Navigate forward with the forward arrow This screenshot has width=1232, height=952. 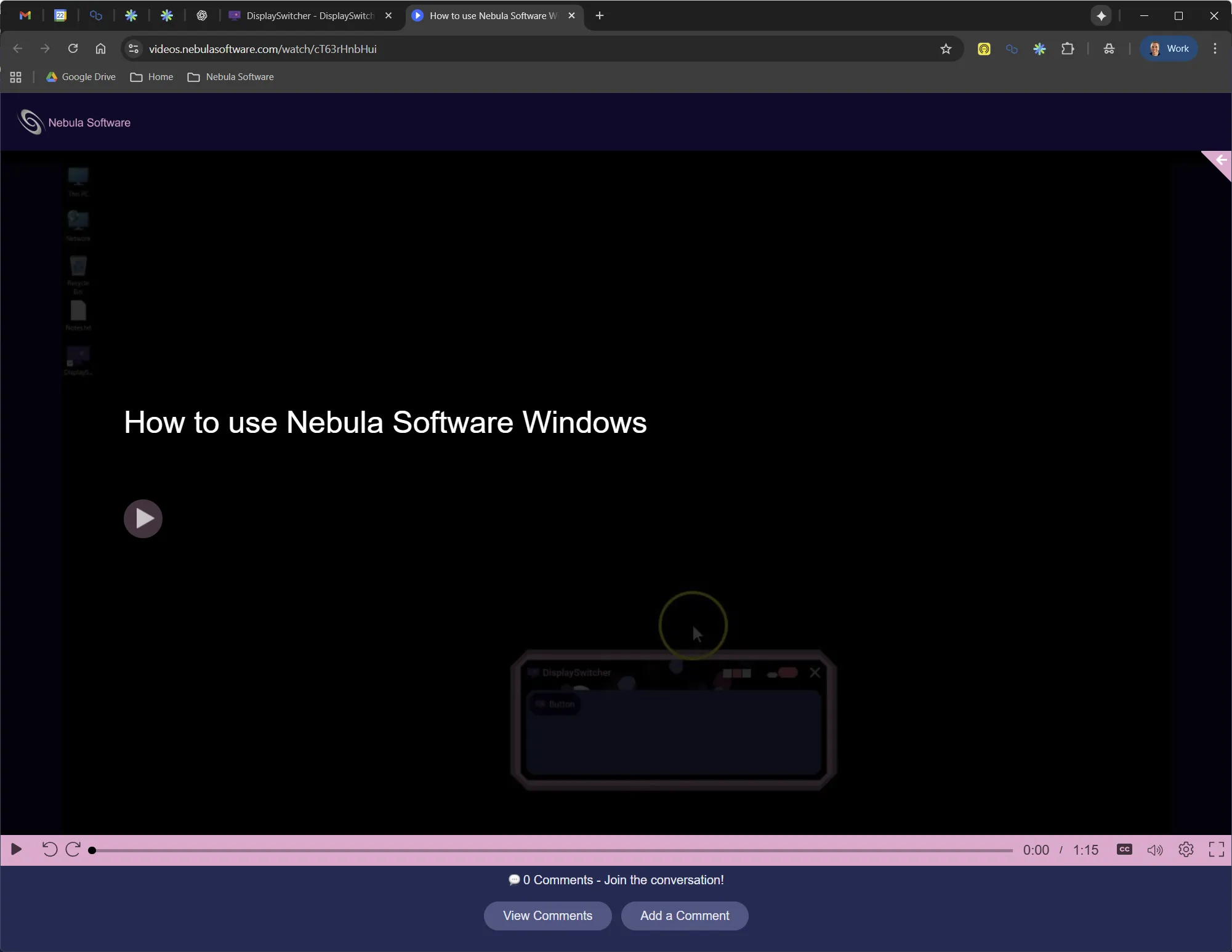45,49
